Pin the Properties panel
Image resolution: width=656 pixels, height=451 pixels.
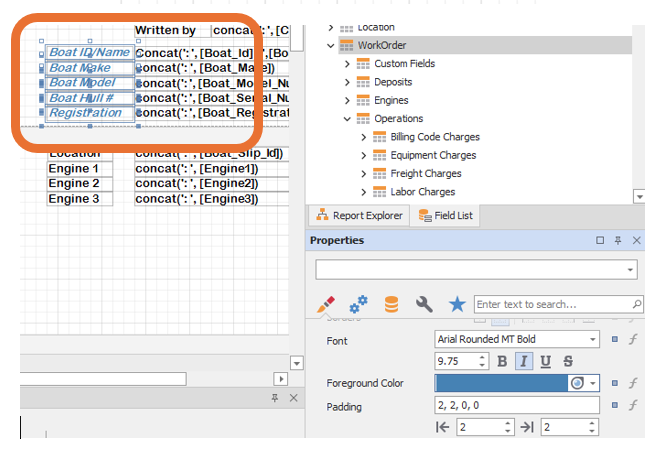(619, 241)
